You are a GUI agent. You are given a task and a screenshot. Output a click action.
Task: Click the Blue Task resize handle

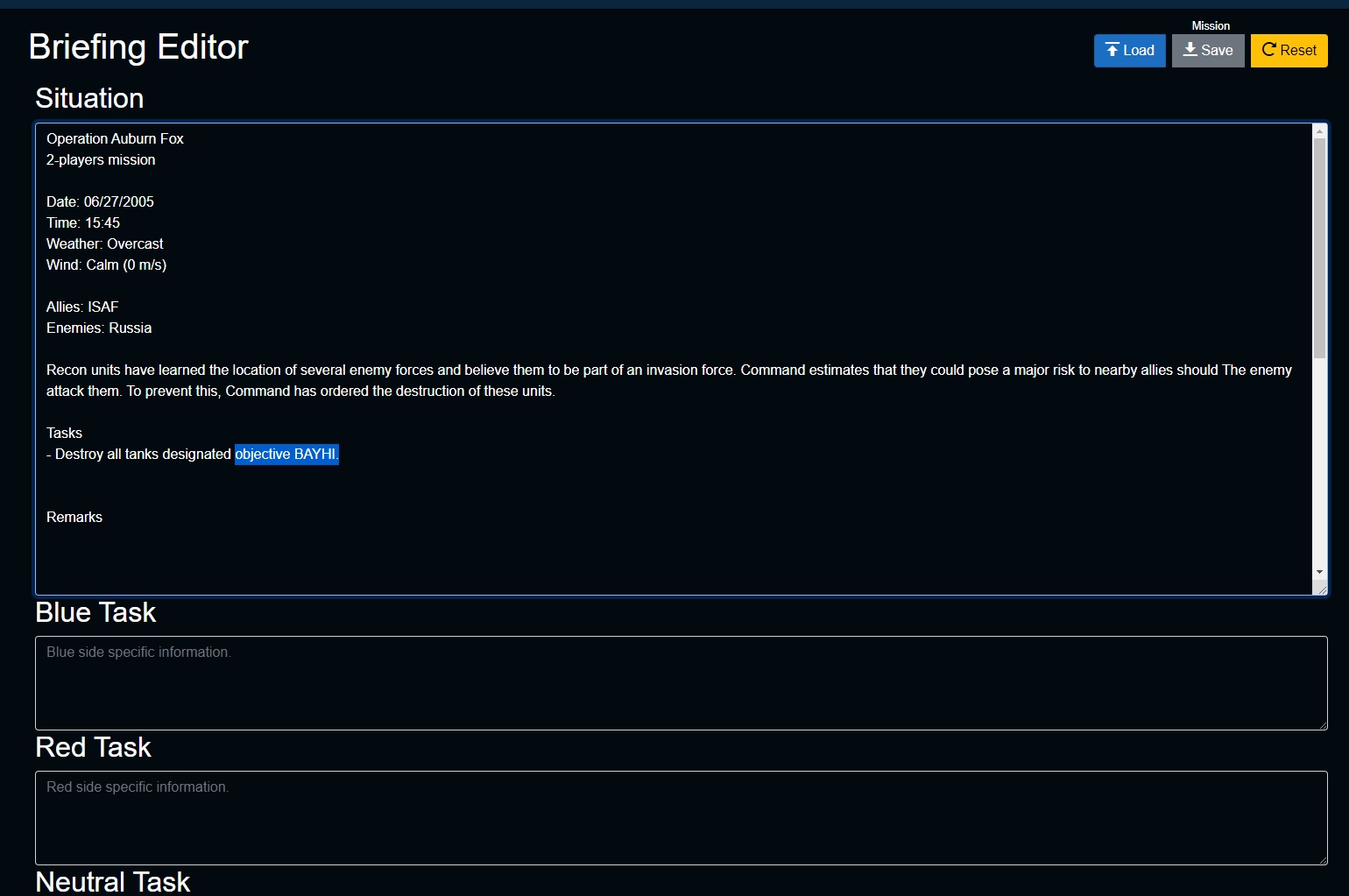pyautogui.click(x=1322, y=724)
